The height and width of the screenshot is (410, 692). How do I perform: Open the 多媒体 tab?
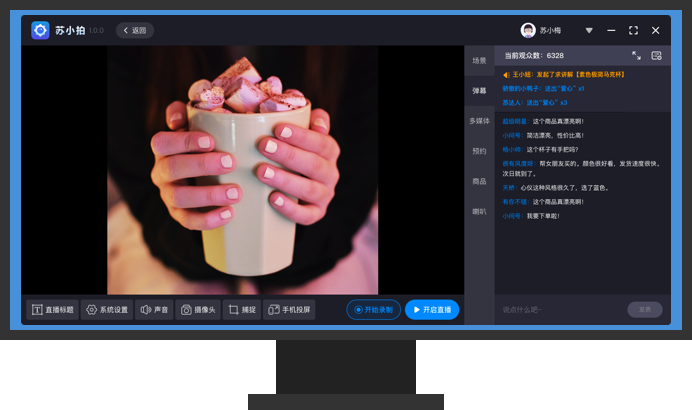[479, 121]
